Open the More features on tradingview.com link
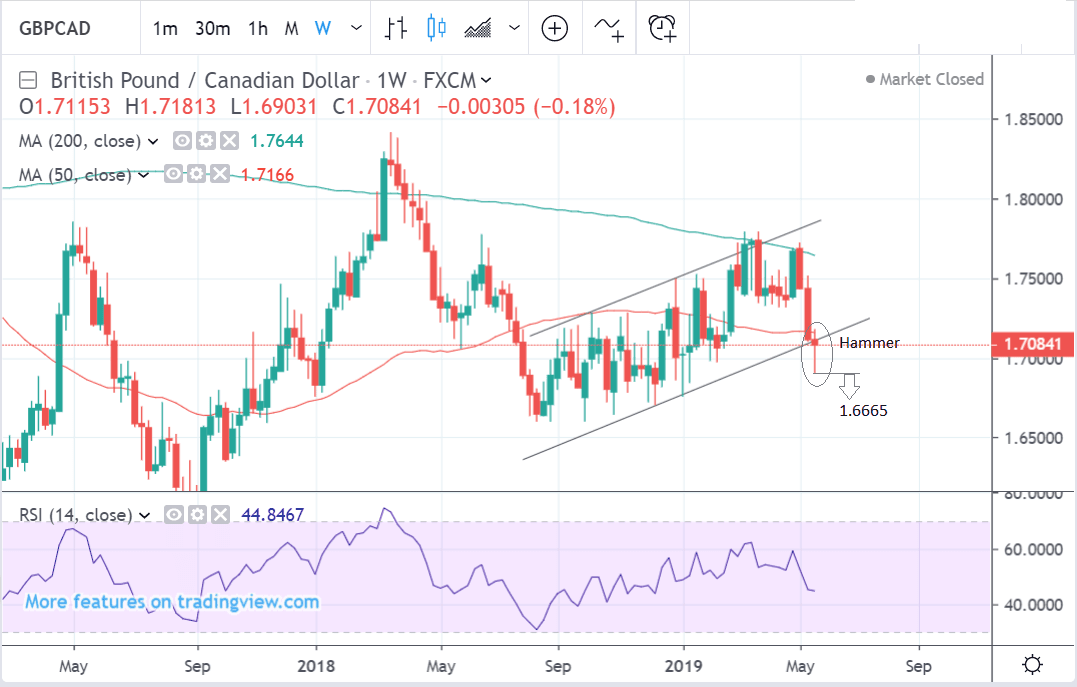 172,602
